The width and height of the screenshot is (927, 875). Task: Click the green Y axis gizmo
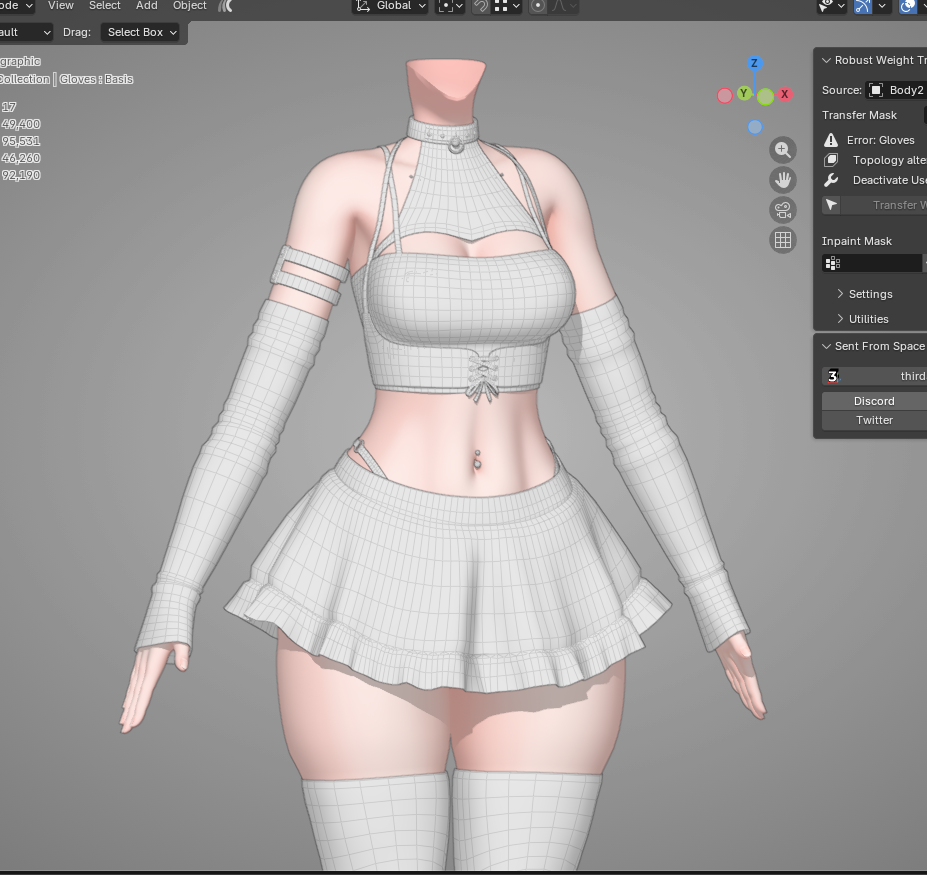(744, 93)
